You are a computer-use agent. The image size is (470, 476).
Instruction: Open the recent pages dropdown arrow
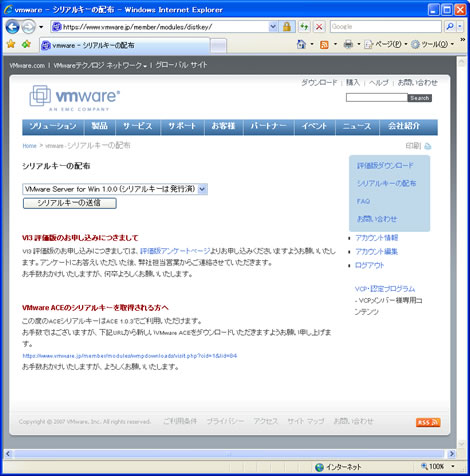tap(41, 27)
